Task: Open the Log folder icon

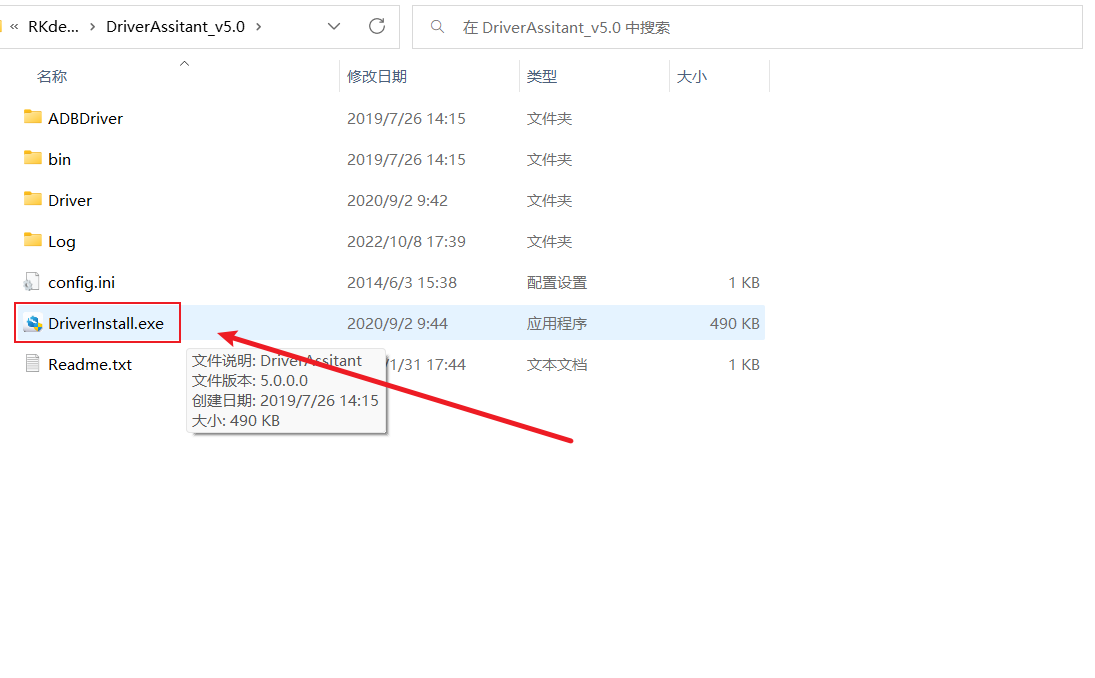Action: pos(30,241)
